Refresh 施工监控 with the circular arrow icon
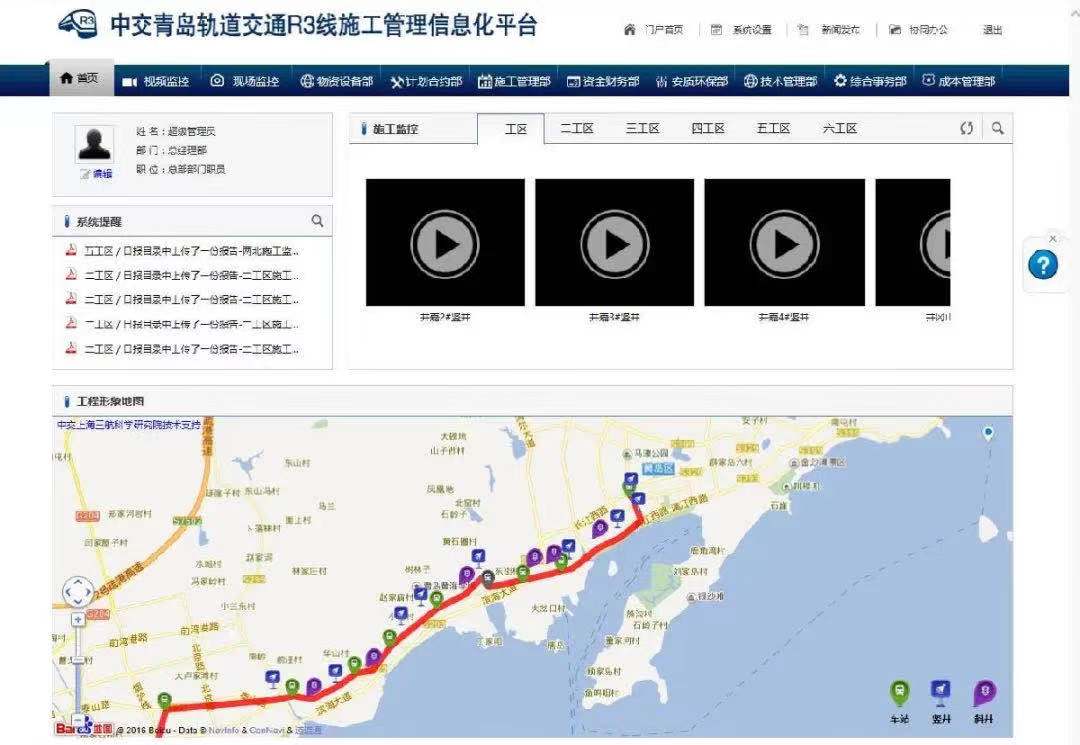The height and width of the screenshot is (745, 1080). [966, 128]
